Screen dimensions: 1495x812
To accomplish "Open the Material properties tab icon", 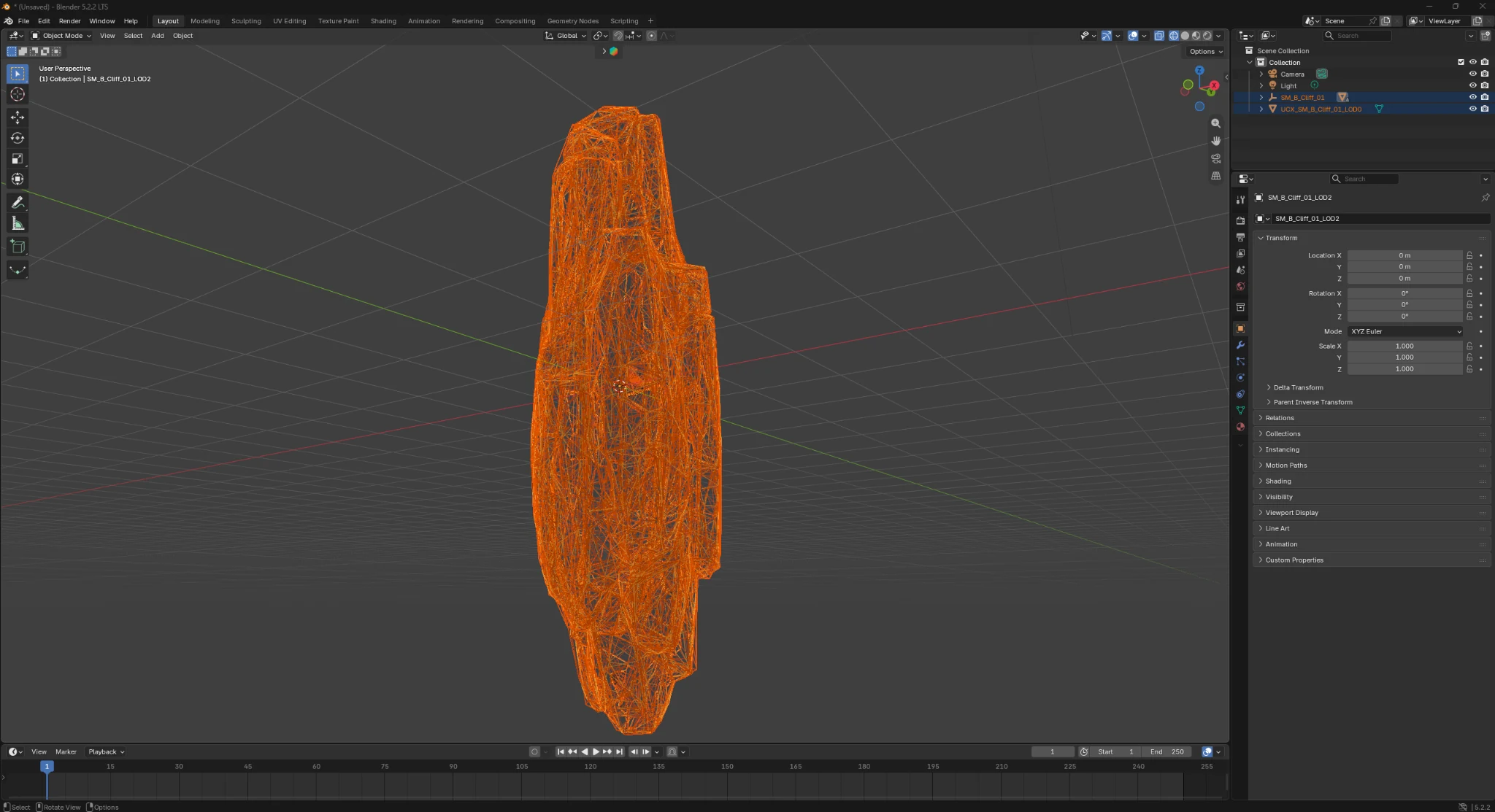I will [1240, 427].
